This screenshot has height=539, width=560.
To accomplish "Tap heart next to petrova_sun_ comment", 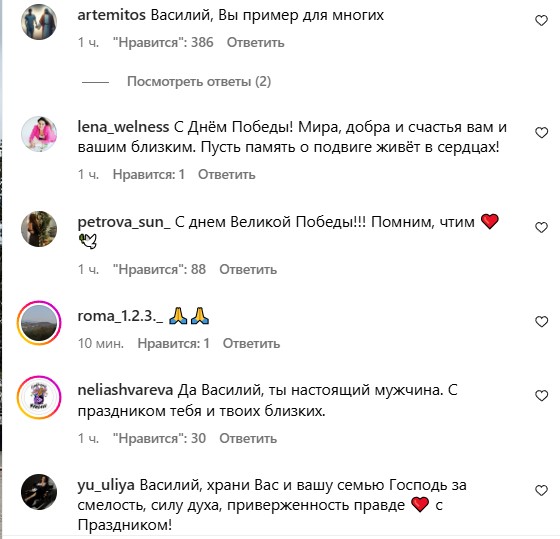I will click(x=541, y=228).
